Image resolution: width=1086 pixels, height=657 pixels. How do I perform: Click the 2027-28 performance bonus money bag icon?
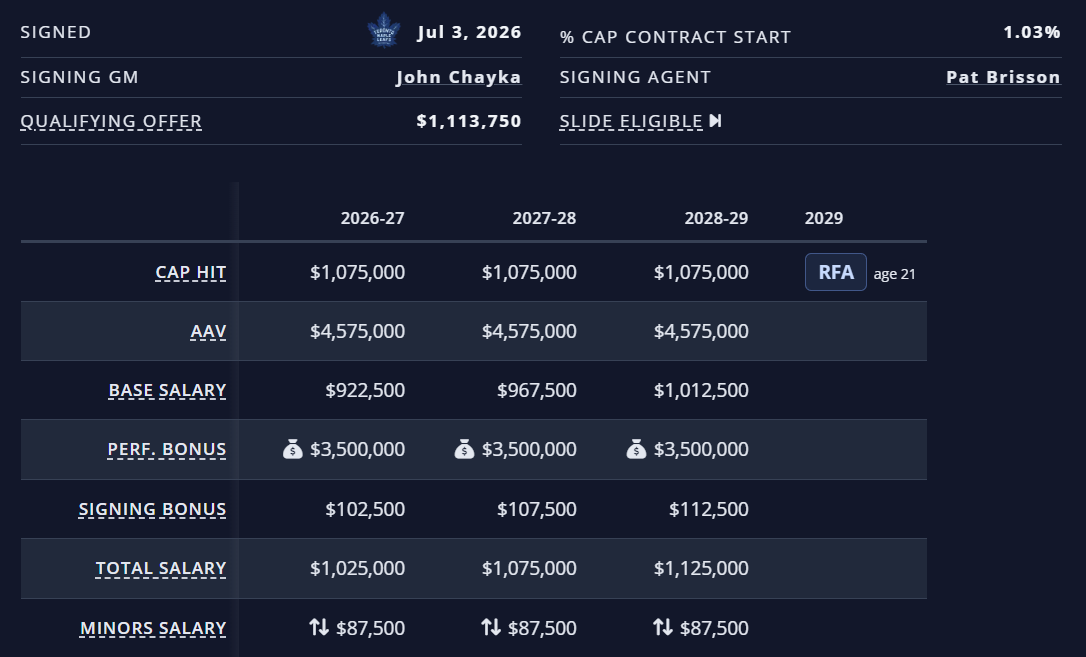pos(464,449)
